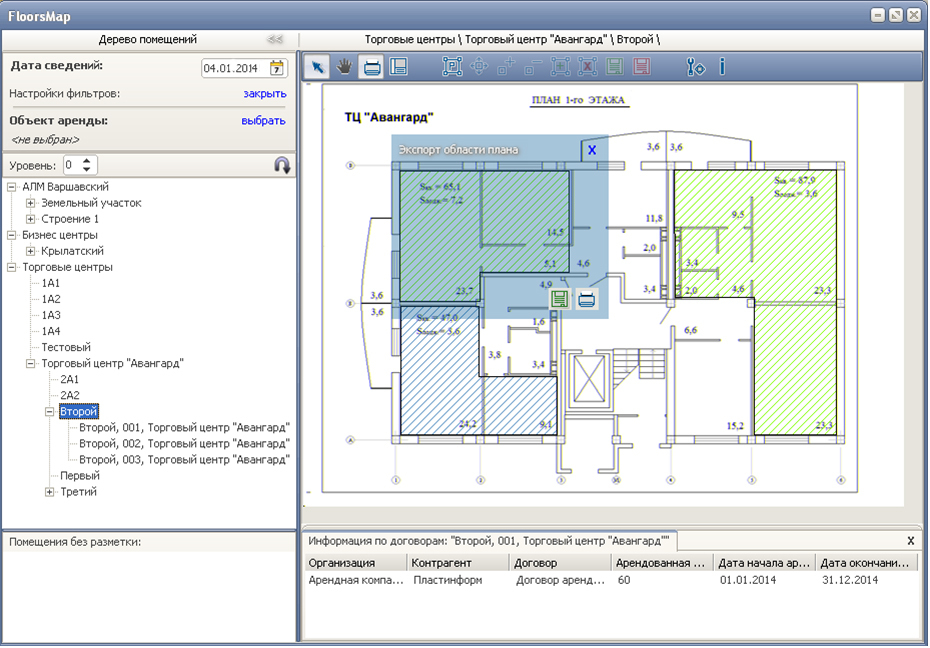Toggle the side panel layout icon
The image size is (930, 648).
pyautogui.click(x=398, y=67)
